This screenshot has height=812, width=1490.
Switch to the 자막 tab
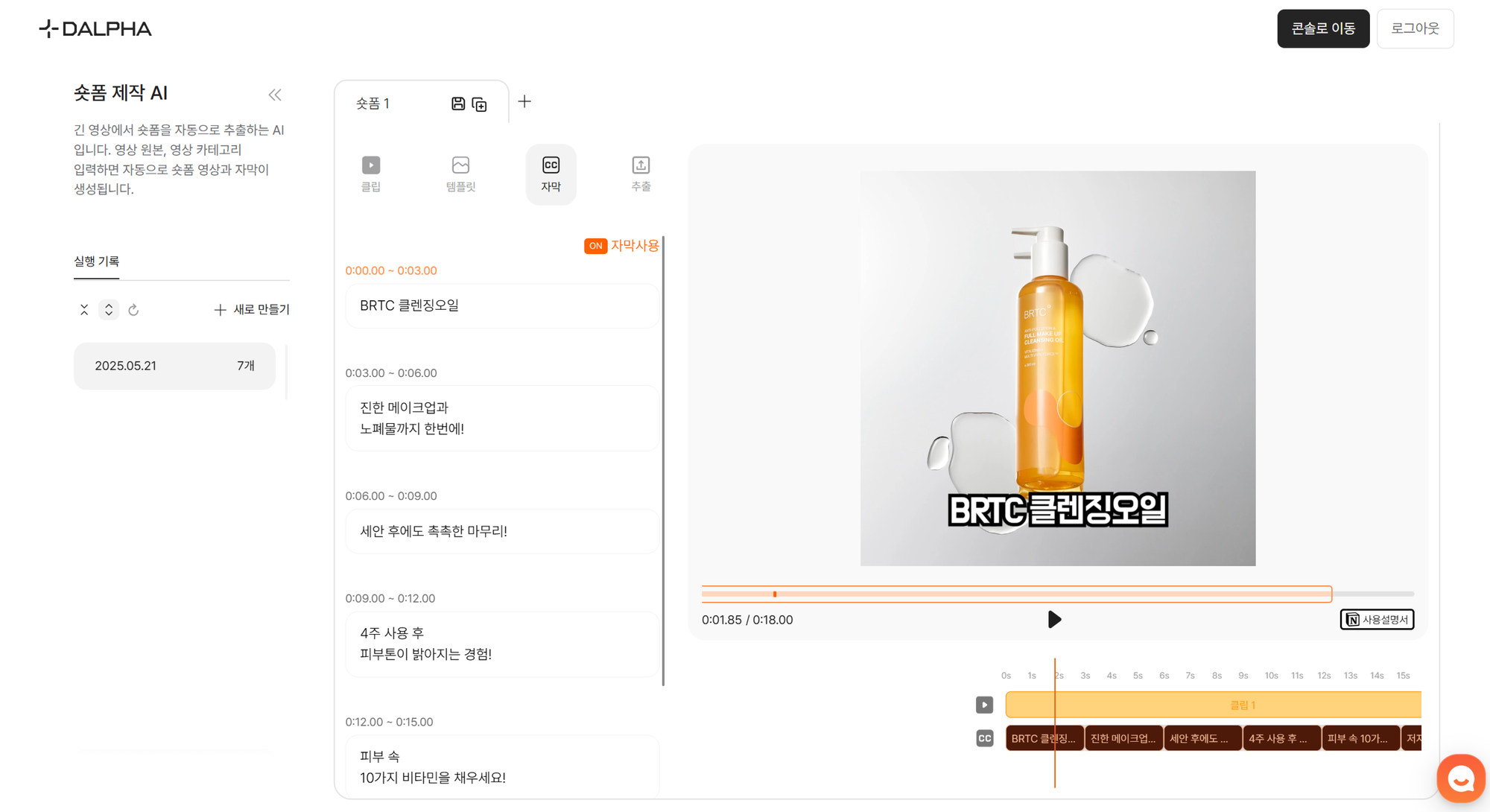[x=551, y=174]
